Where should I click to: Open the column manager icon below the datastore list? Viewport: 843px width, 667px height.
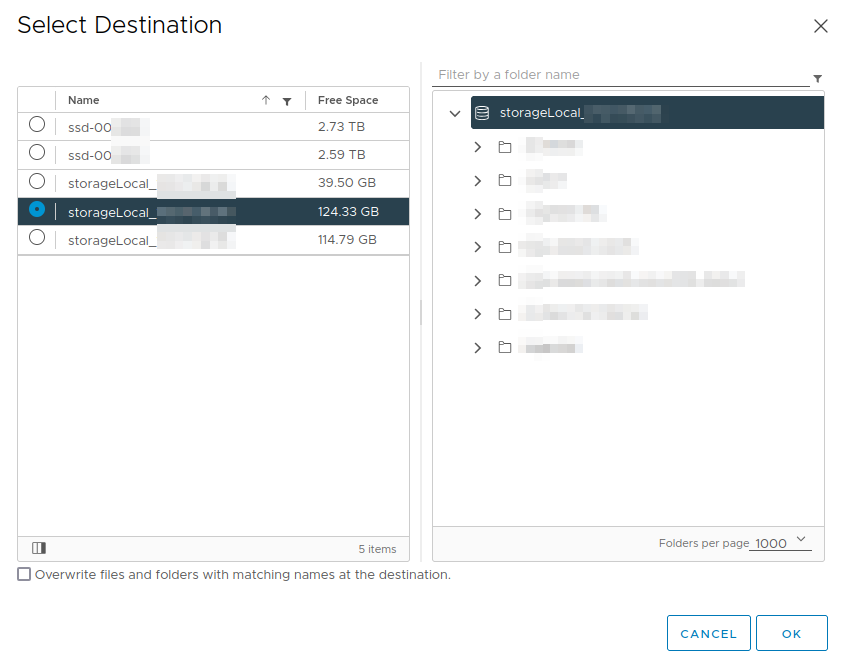click(x=38, y=548)
